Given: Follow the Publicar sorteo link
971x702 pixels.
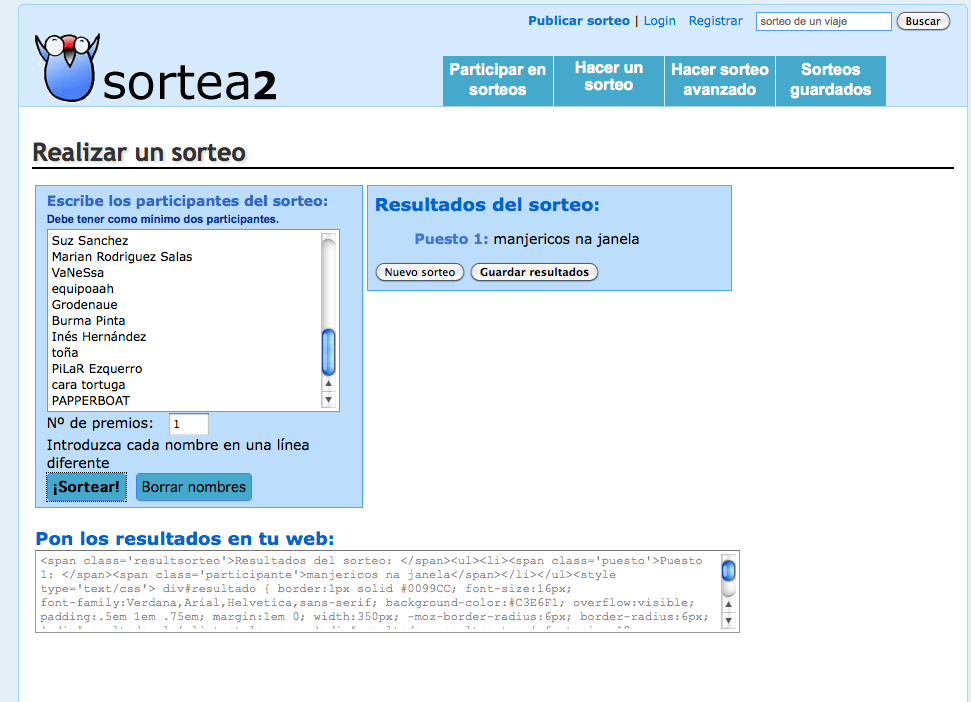Looking at the screenshot, I should (579, 21).
